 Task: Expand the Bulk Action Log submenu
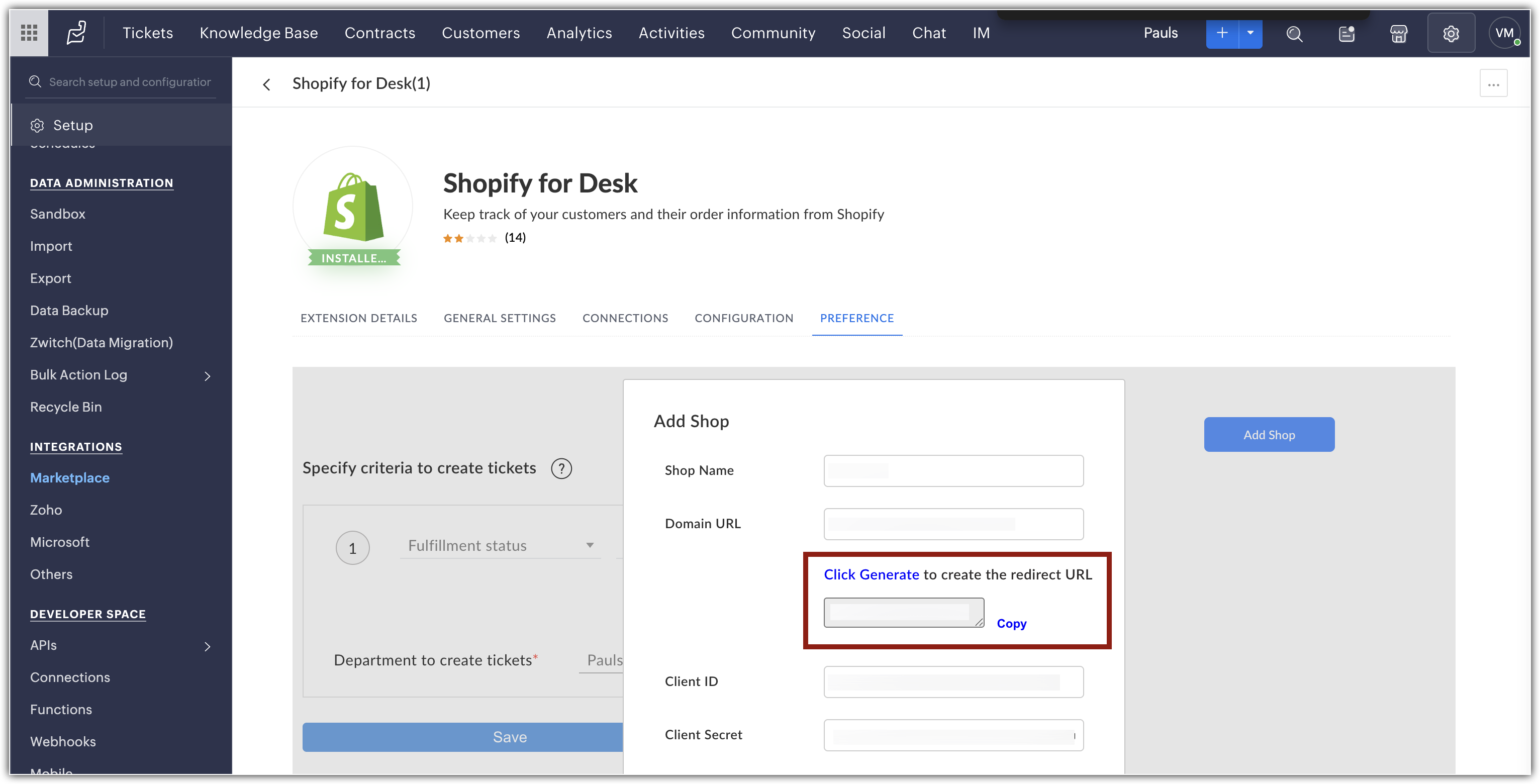pos(208,375)
